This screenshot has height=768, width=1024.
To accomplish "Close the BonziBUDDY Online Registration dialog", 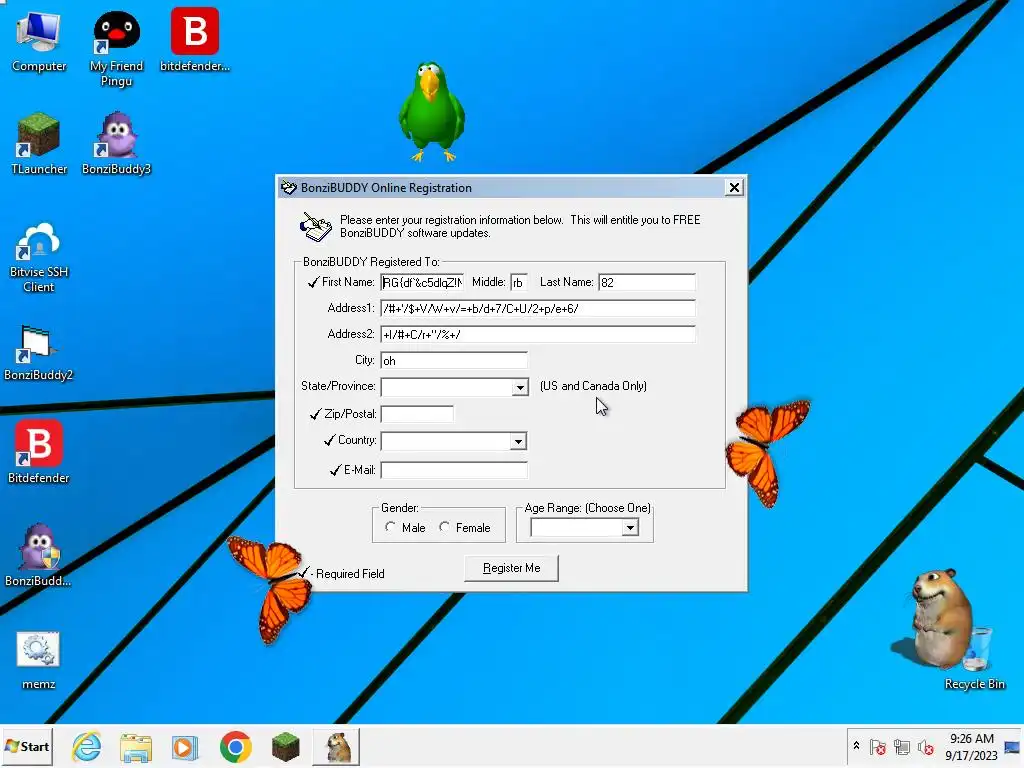I will tap(734, 187).
